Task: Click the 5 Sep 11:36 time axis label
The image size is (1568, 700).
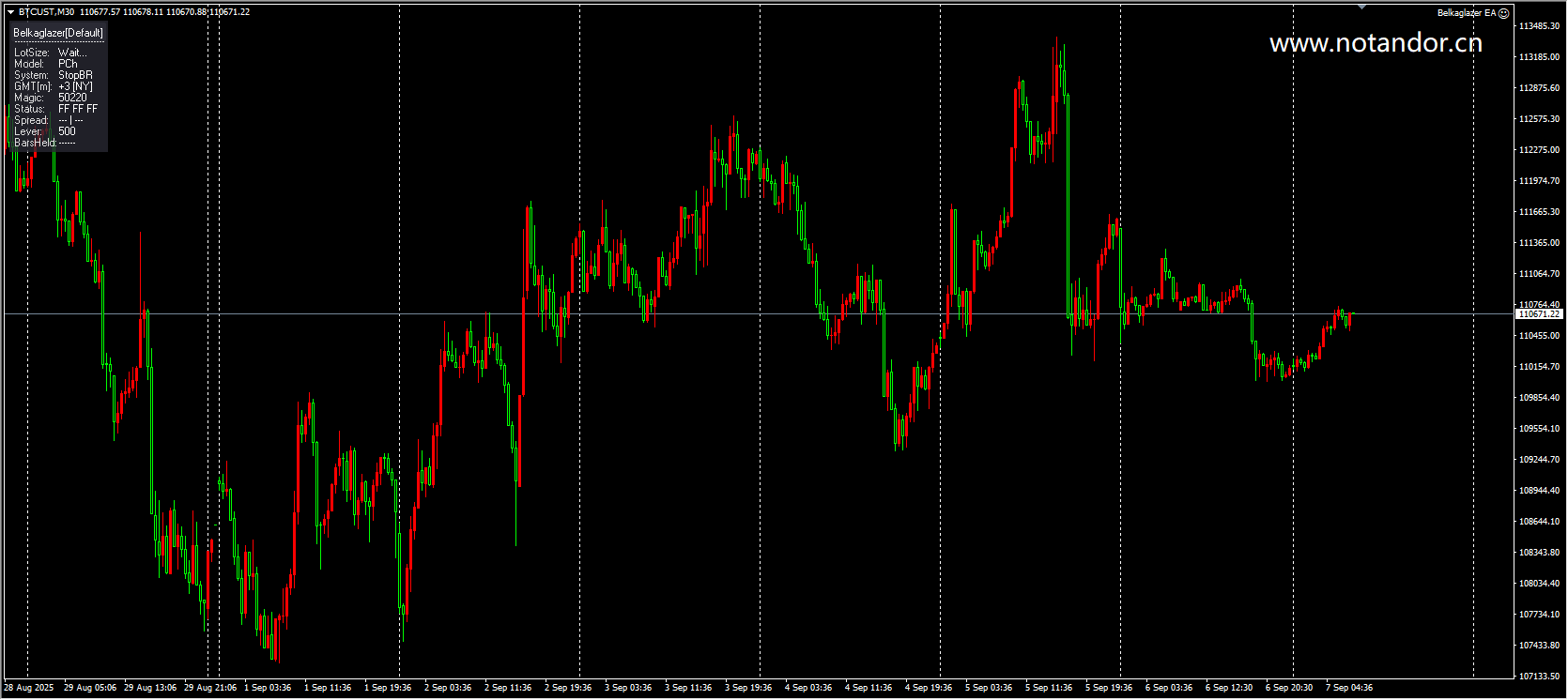Action: [x=1049, y=688]
